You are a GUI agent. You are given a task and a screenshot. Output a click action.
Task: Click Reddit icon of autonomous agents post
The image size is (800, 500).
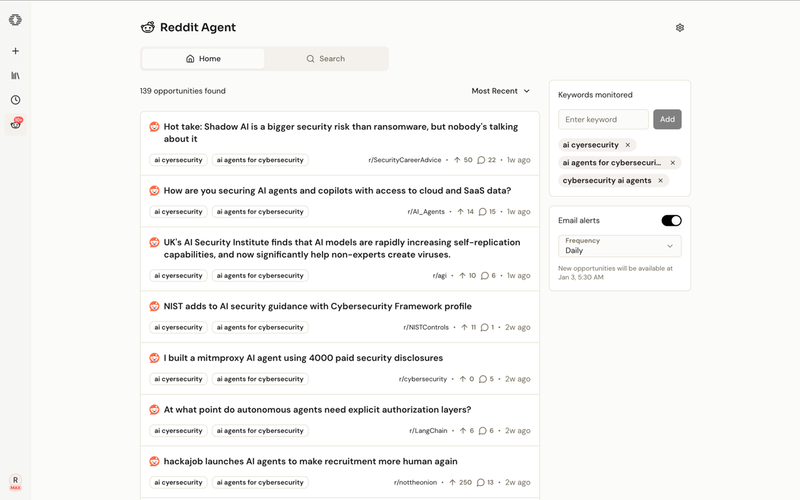click(154, 410)
